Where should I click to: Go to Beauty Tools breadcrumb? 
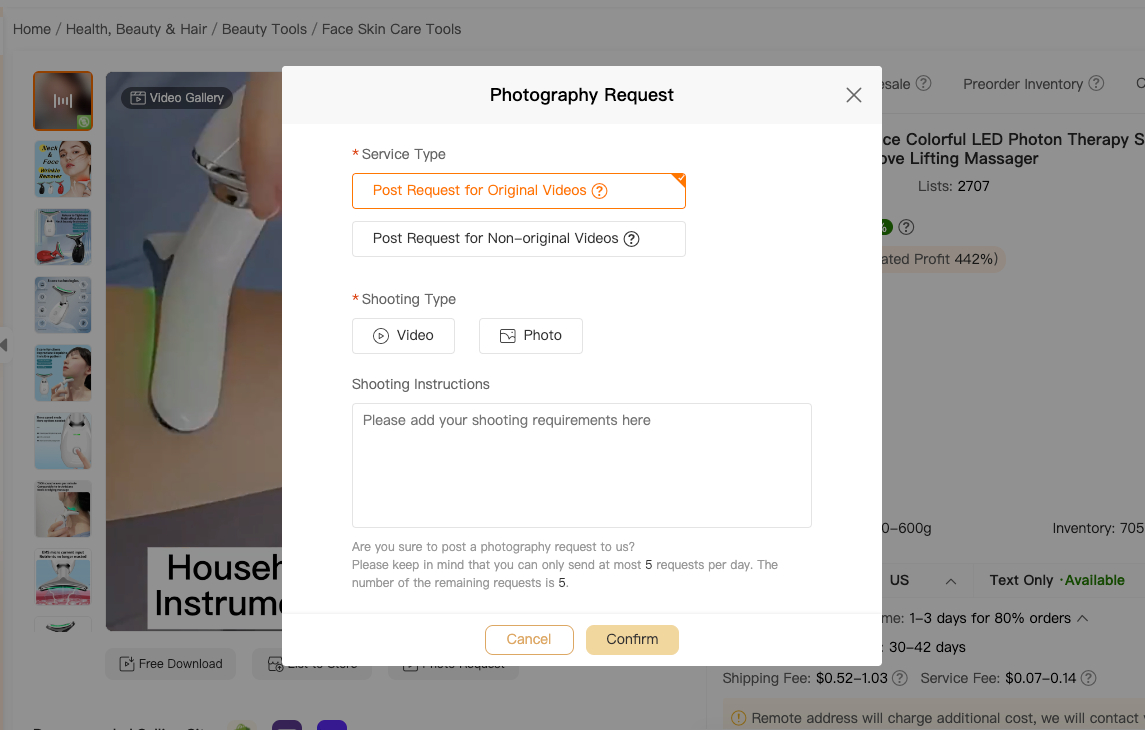(264, 29)
